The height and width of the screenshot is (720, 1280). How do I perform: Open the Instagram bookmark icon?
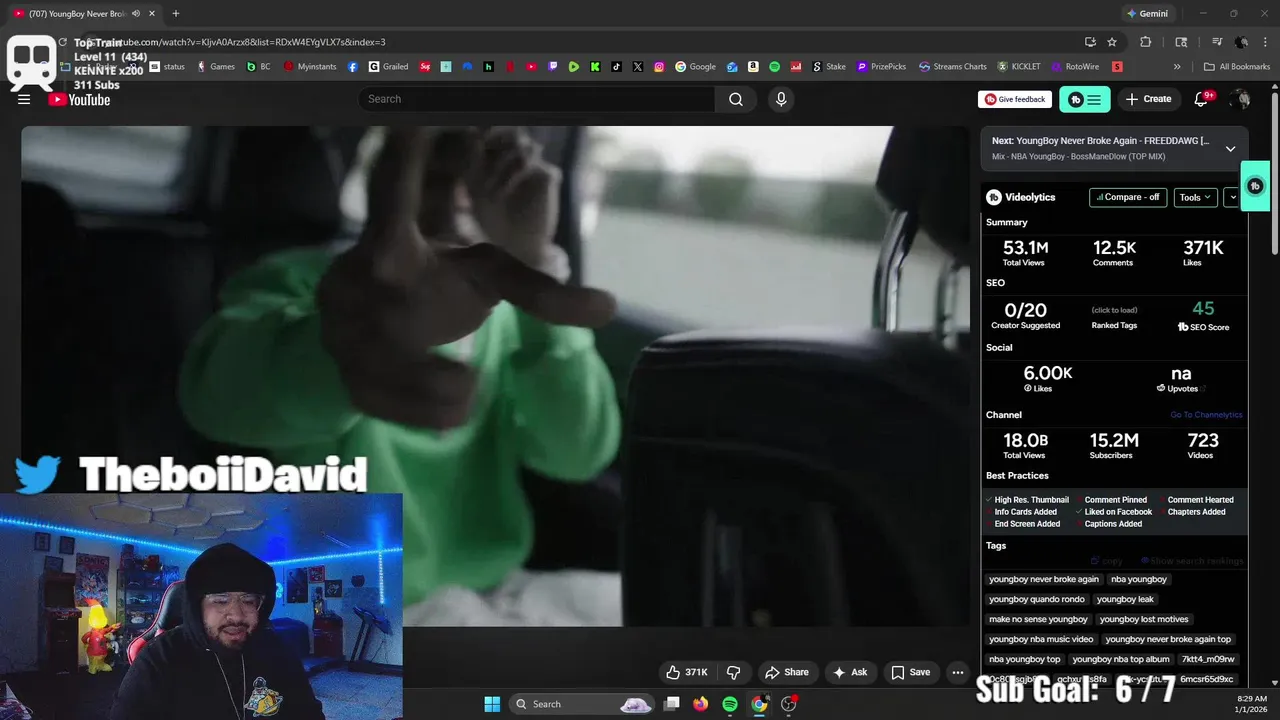659,67
